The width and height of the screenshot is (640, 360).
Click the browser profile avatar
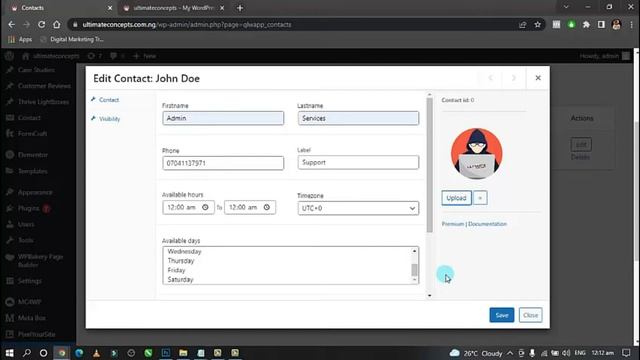(x=616, y=24)
